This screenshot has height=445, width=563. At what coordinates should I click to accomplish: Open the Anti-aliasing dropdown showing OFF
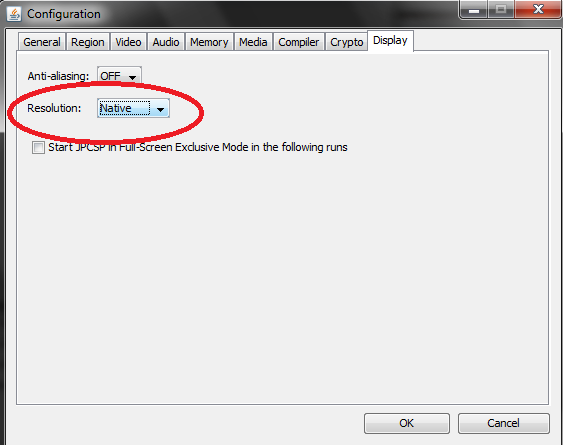pos(119,76)
